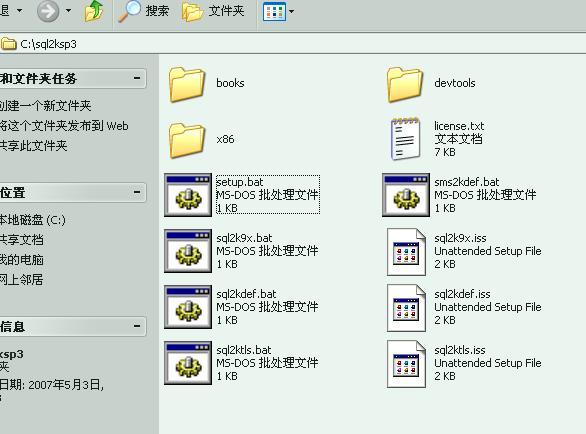586x434 pixels.
Task: Click the devtools folder name
Action: tap(455, 83)
